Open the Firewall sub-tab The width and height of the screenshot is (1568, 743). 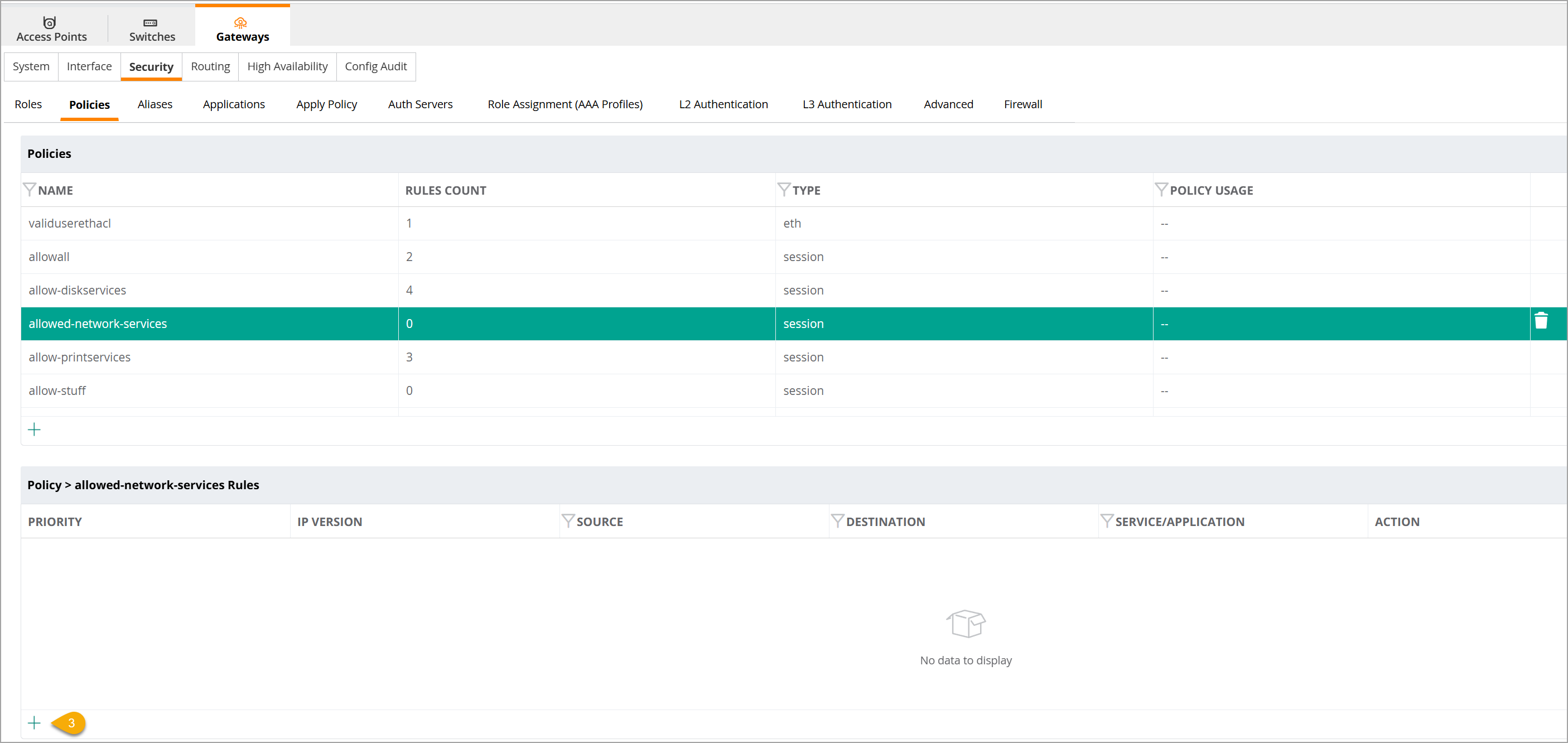(1022, 104)
